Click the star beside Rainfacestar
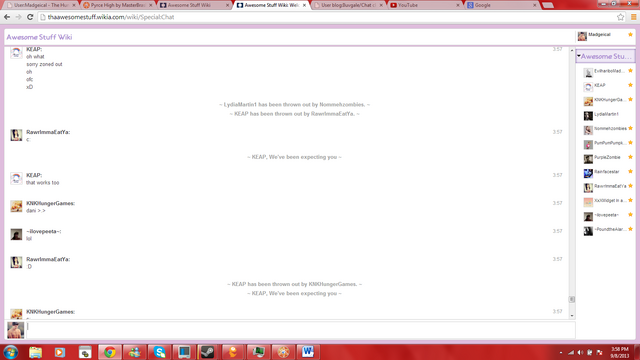The height and width of the screenshot is (360, 640). tap(630, 171)
